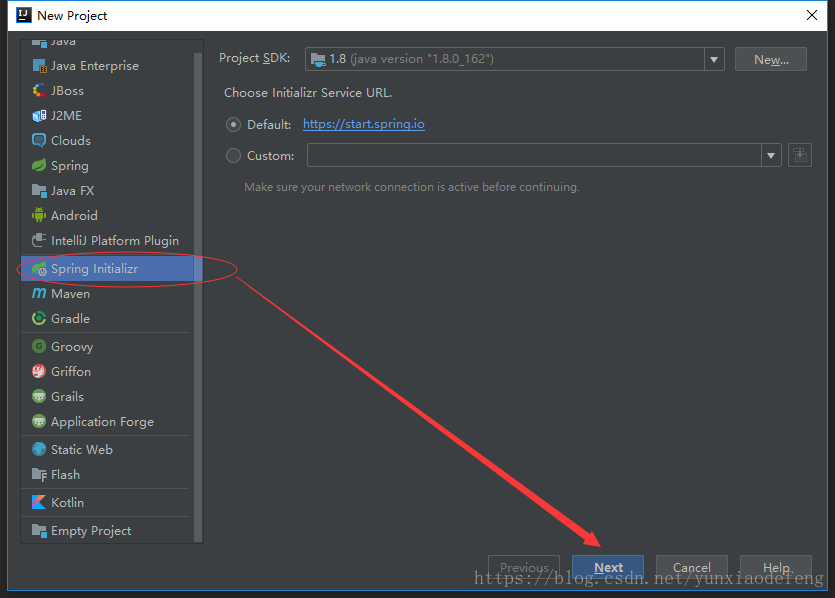Image resolution: width=835 pixels, height=598 pixels.
Task: Select Groovy in project list
Action: tap(107, 347)
